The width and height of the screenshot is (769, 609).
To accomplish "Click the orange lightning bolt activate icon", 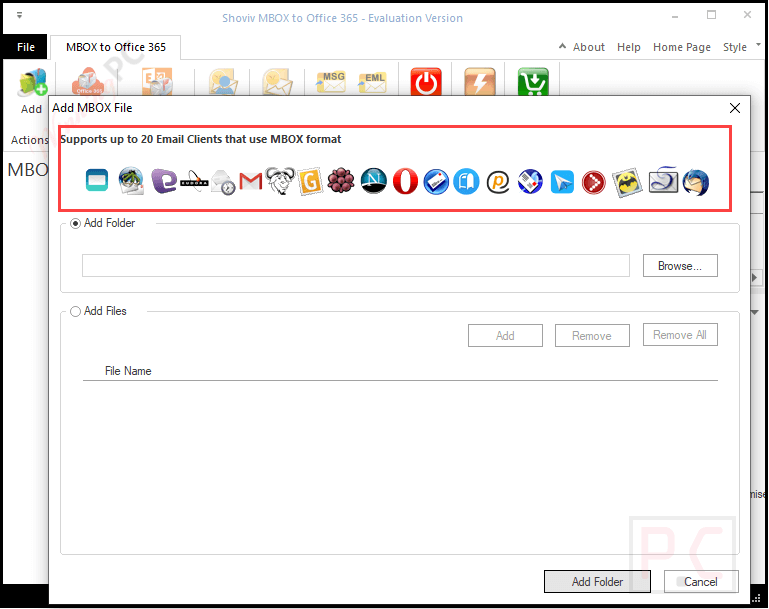I will click(480, 81).
